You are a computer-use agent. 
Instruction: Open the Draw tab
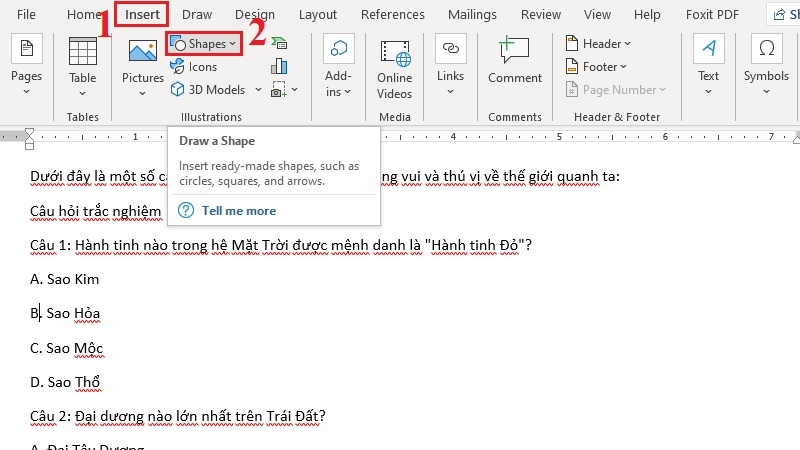(x=197, y=14)
